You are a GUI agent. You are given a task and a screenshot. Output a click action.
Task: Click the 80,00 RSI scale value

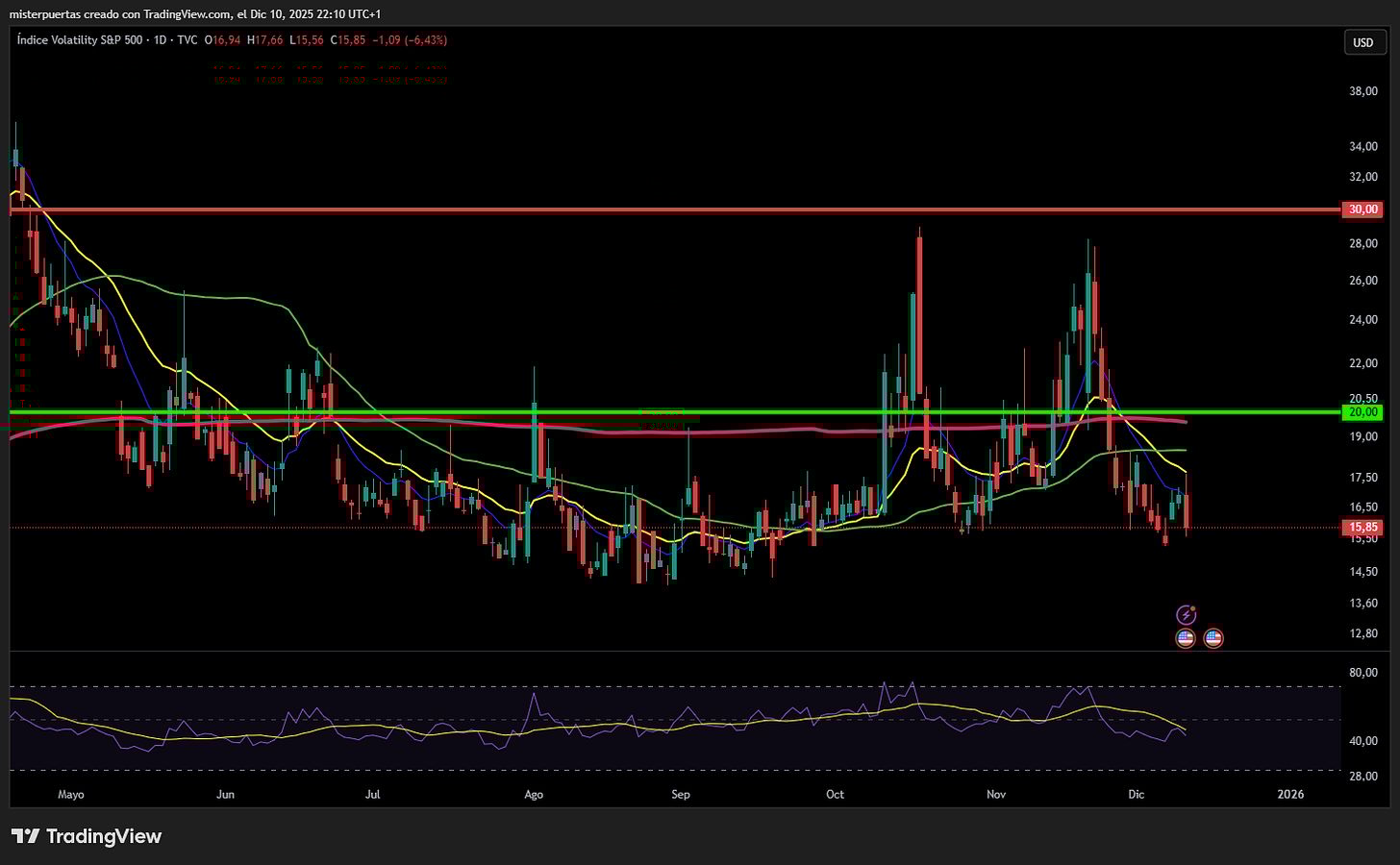tap(1363, 673)
